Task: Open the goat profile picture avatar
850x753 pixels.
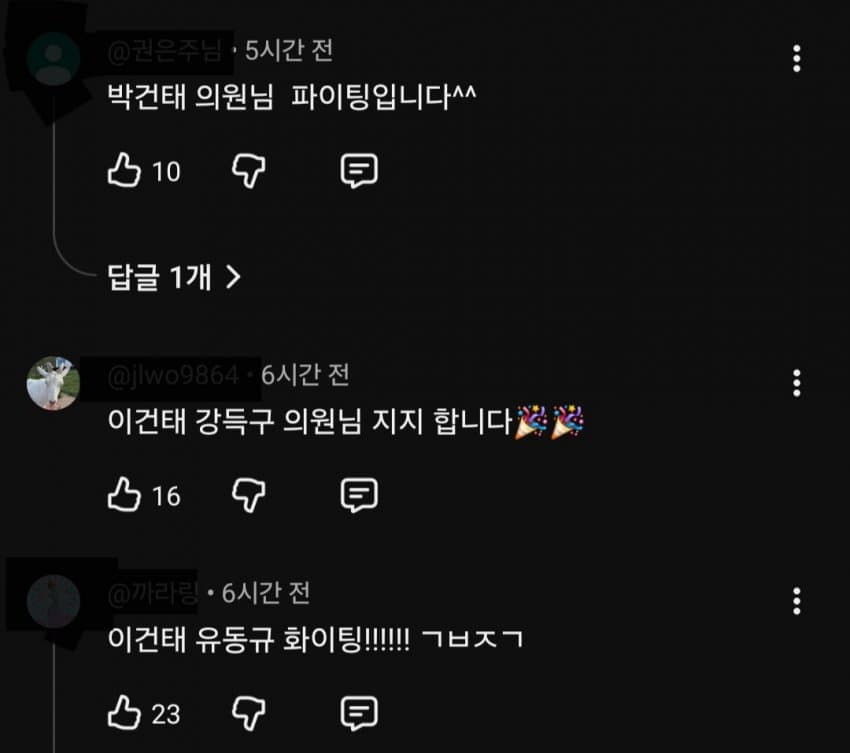Action: tap(53, 383)
